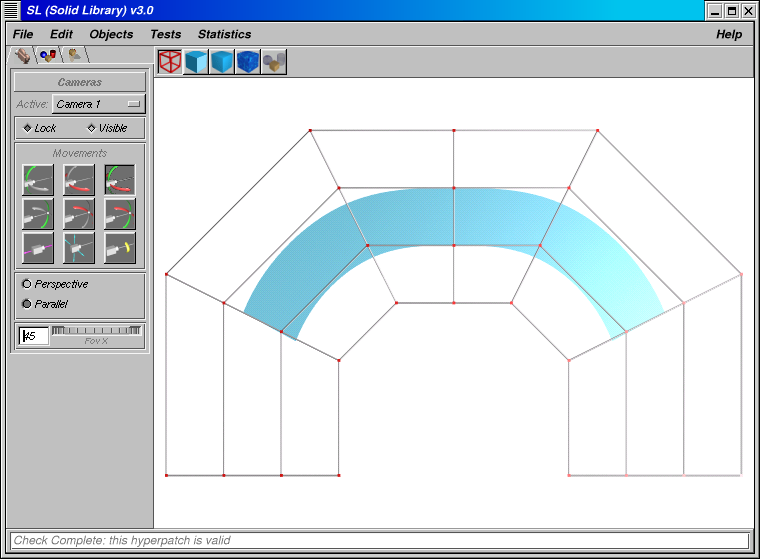Click the Fov X slider
760x559 pixels.
coord(97,331)
